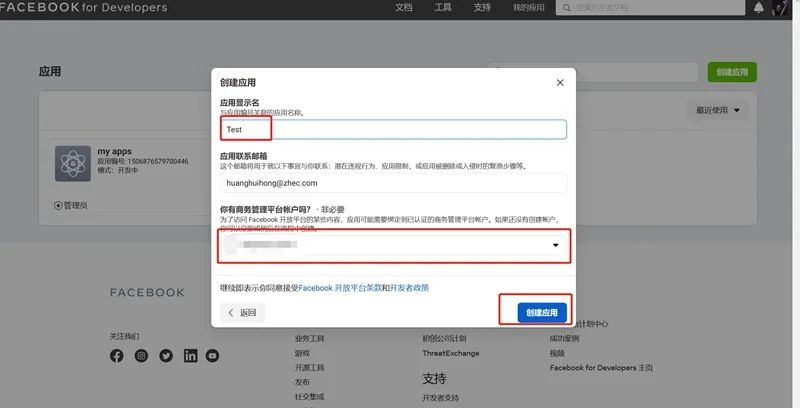Open the Twitter social icon in footer
Viewport: 800px width, 408px height.
[x=166, y=355]
